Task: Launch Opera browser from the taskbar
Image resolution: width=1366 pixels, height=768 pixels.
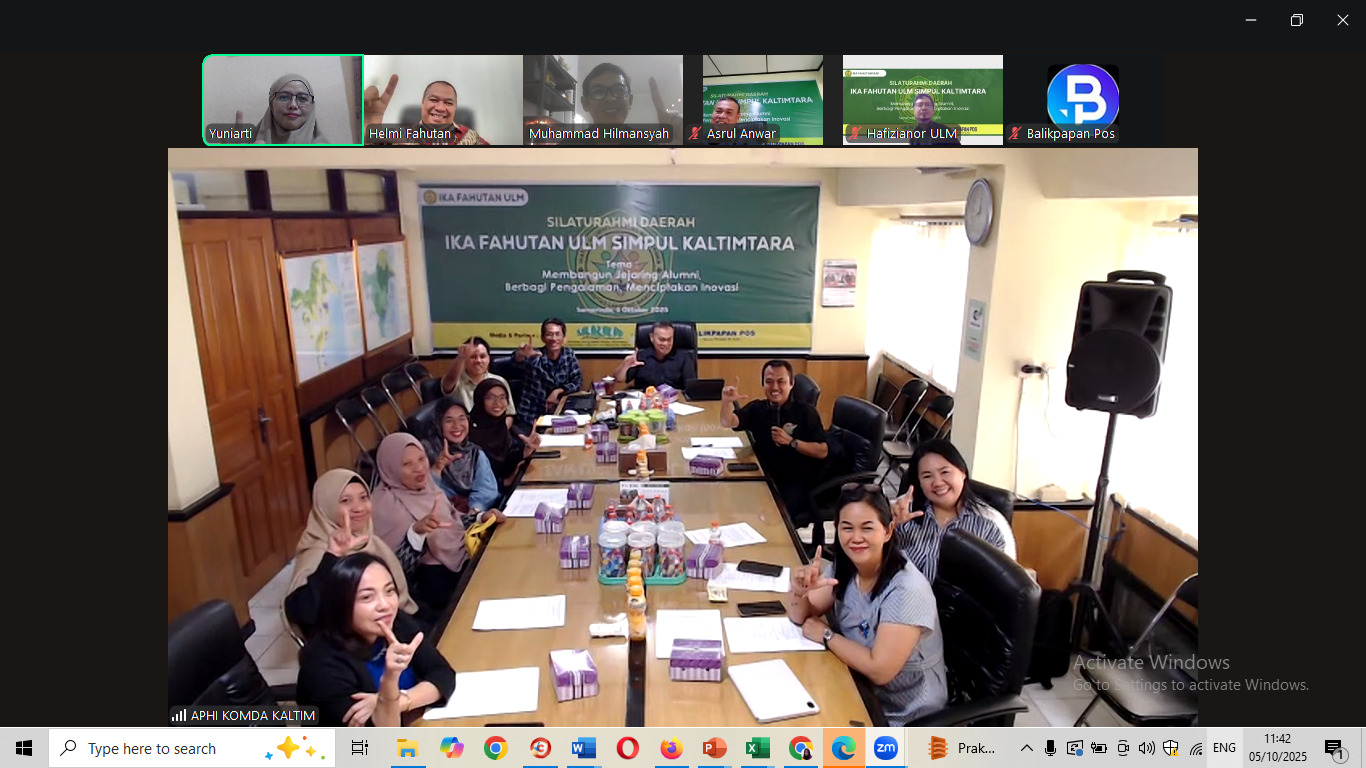Action: 627,748
